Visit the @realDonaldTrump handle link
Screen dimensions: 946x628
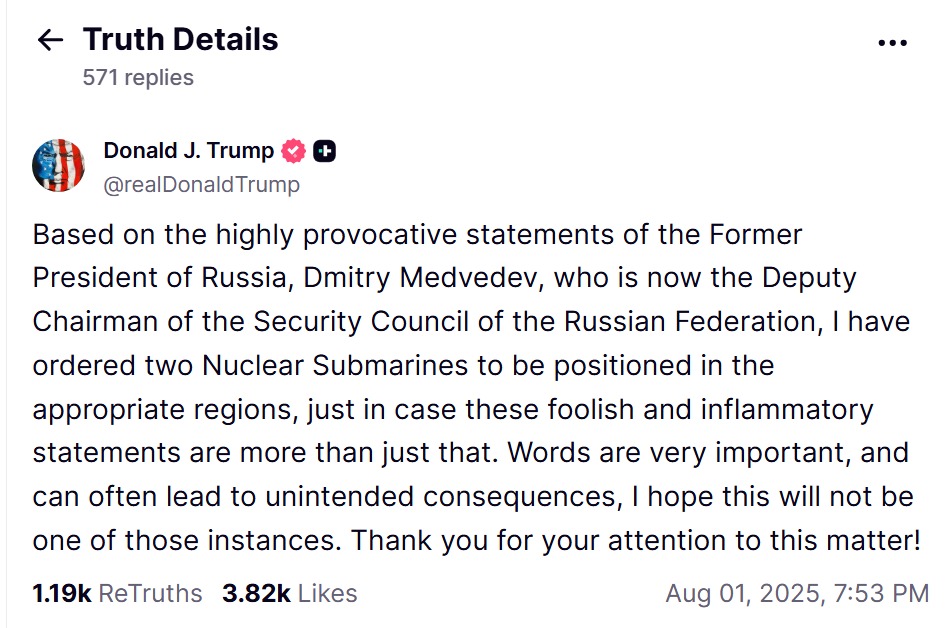coord(202,184)
